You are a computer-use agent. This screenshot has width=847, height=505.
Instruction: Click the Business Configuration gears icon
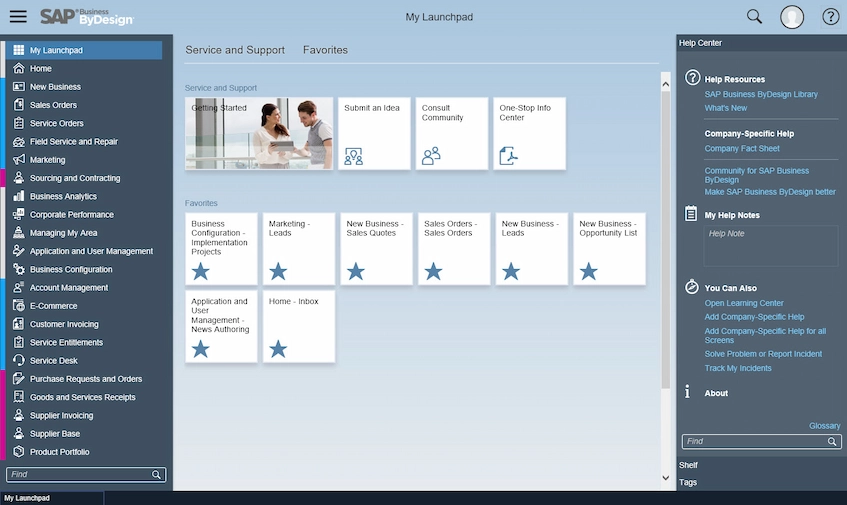[x=18, y=269]
